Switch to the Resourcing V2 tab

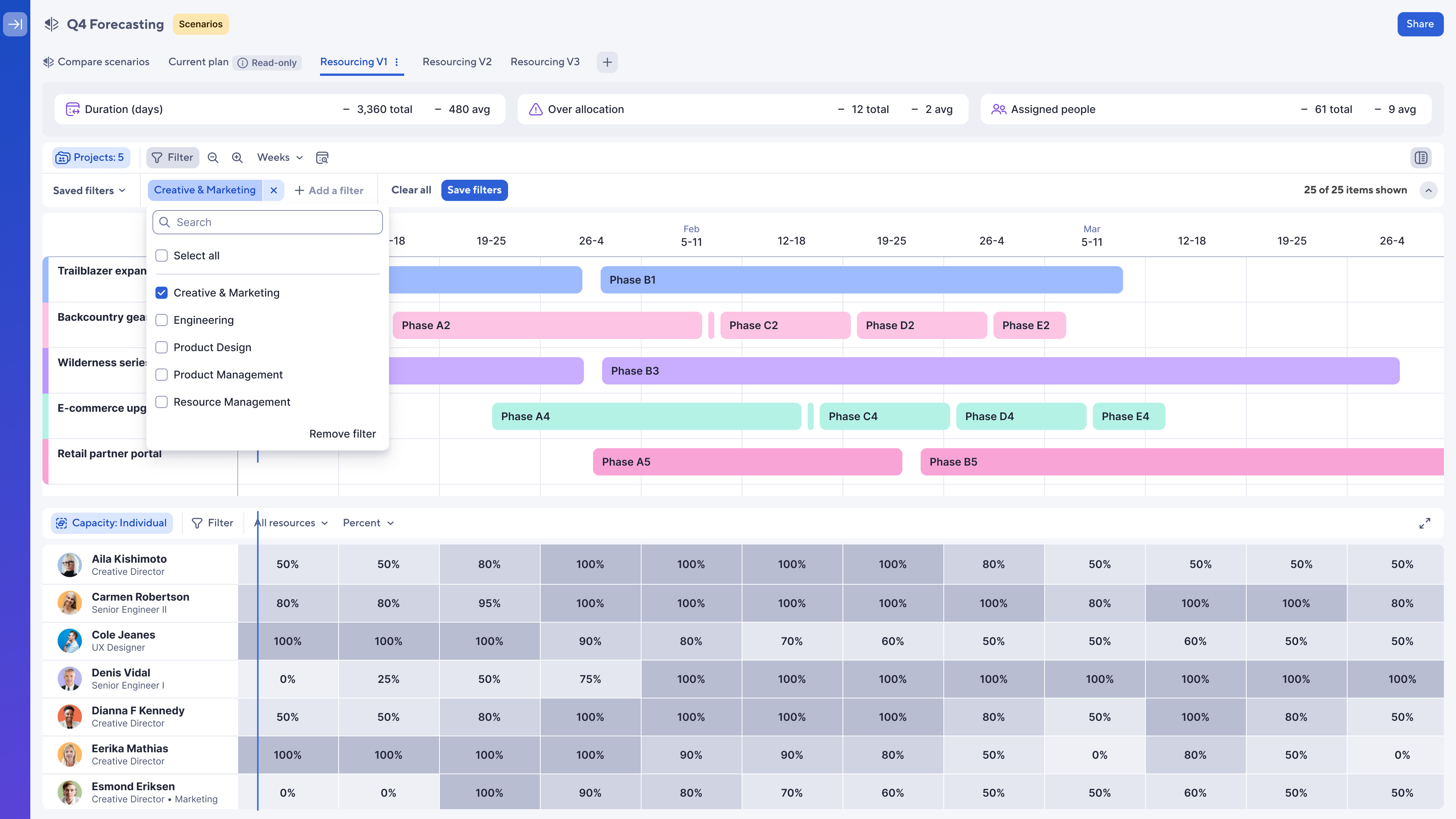(457, 61)
